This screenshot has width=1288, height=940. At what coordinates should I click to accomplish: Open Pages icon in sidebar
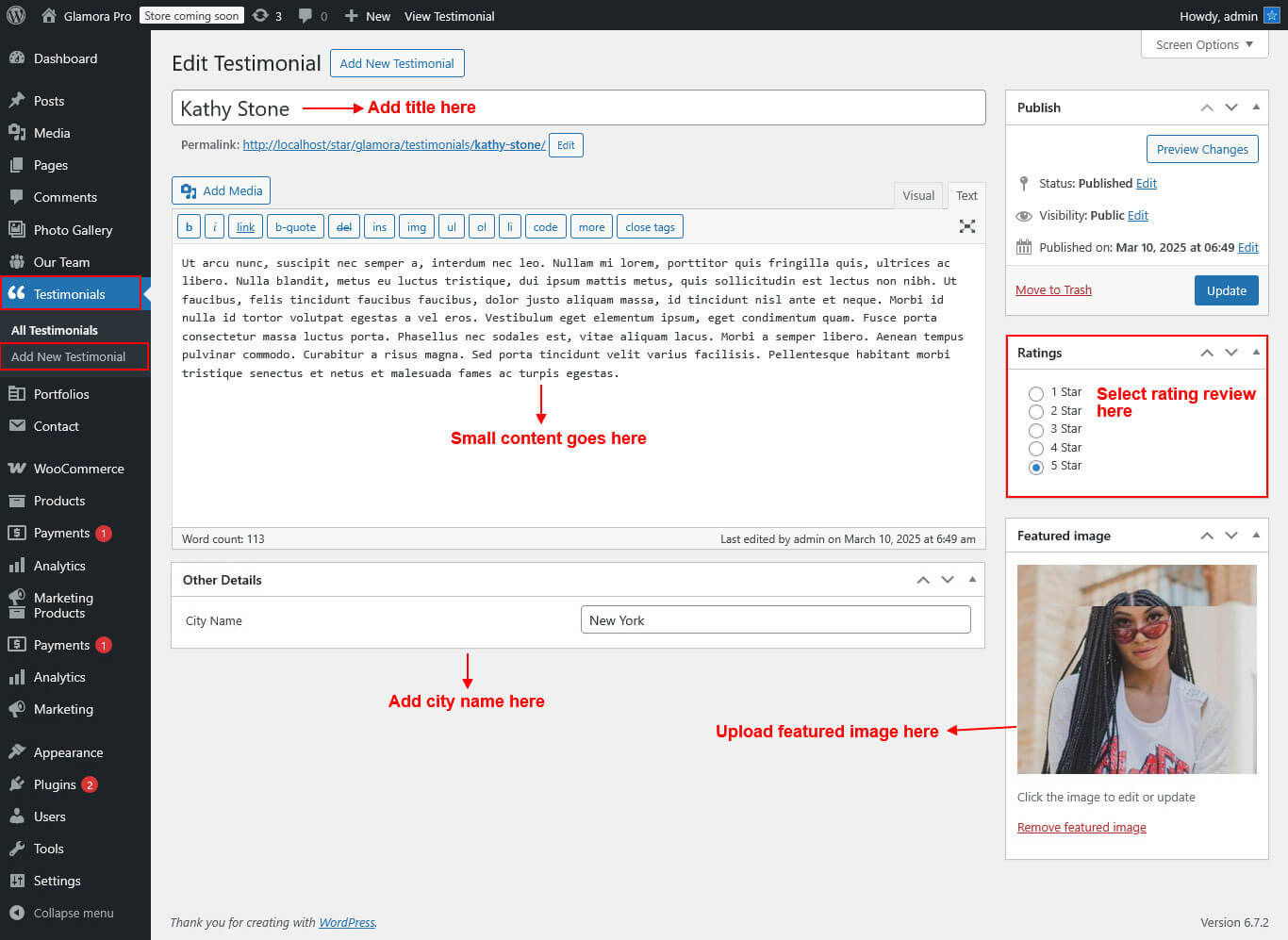pos(16,164)
